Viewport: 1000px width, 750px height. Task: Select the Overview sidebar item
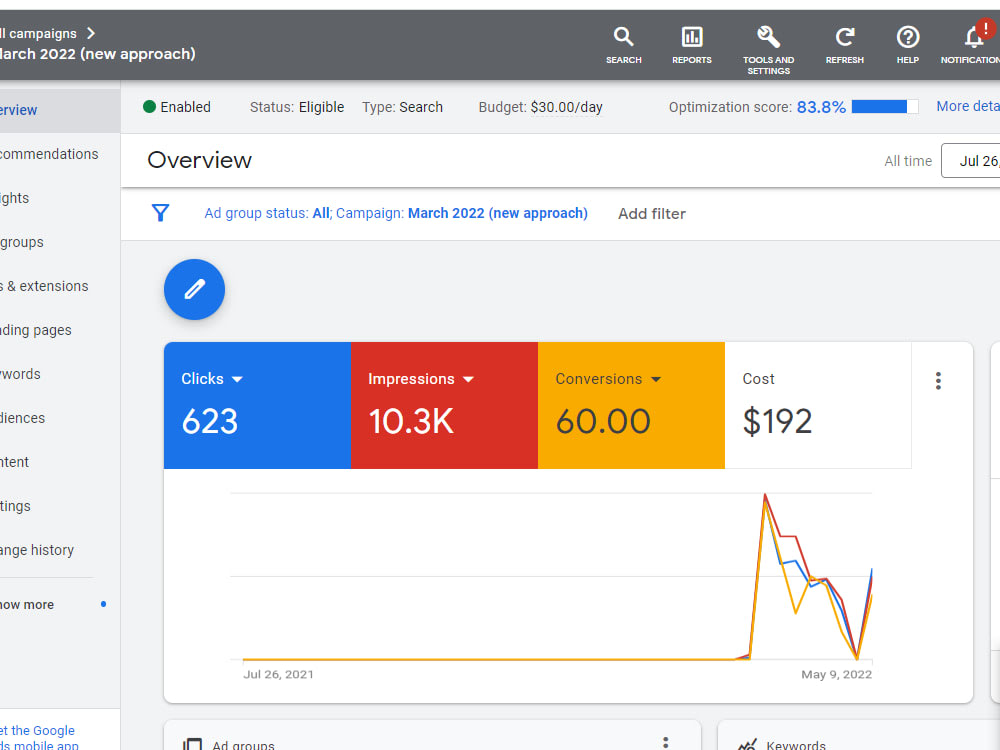(x=60, y=110)
